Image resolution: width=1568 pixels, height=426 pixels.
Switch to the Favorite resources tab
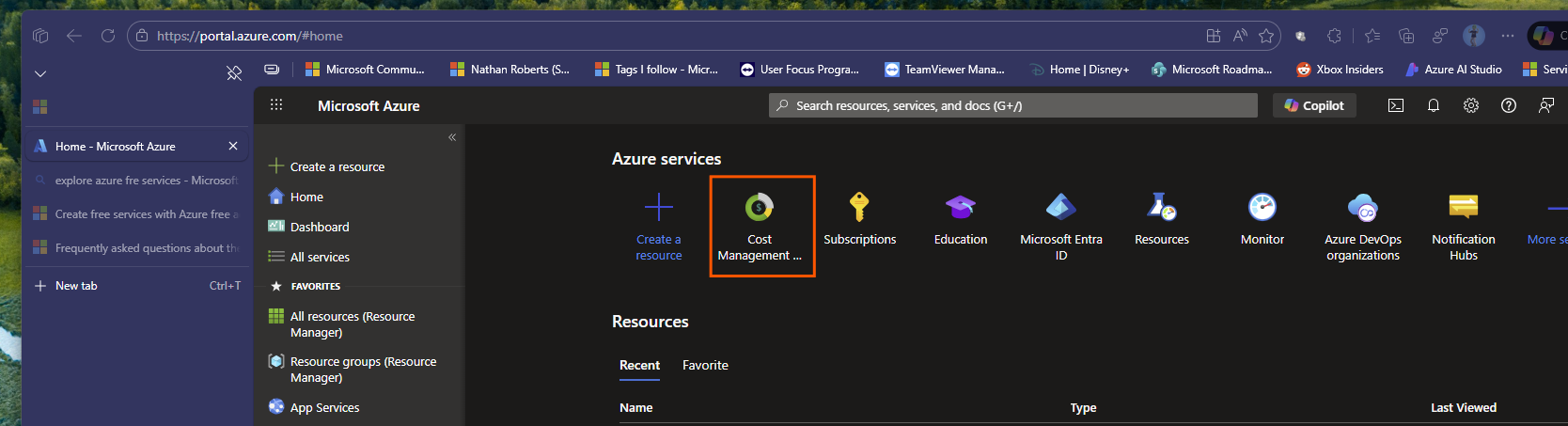pos(705,365)
